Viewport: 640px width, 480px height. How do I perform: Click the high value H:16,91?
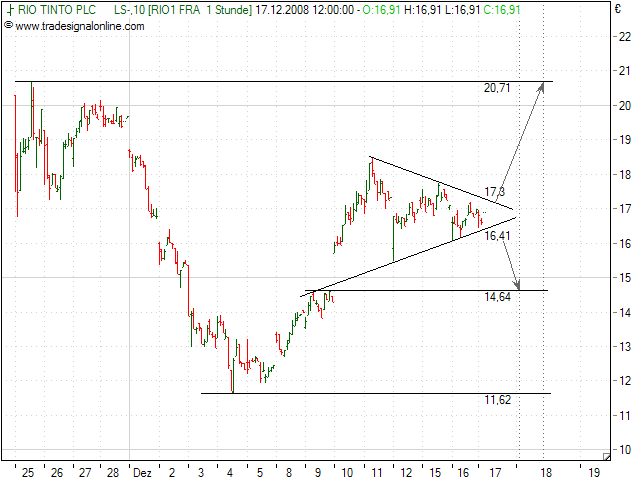pyautogui.click(x=422, y=9)
